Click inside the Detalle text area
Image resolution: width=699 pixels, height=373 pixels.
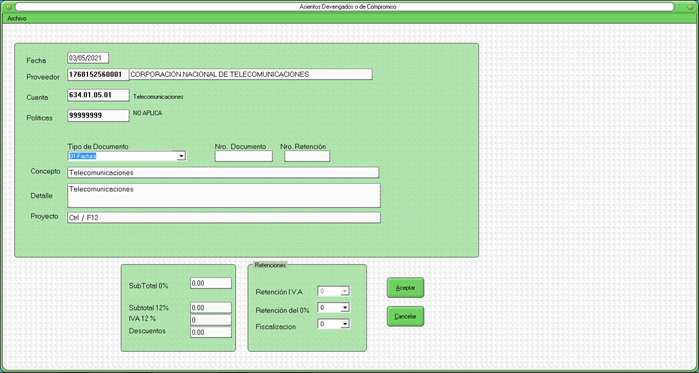(224, 196)
